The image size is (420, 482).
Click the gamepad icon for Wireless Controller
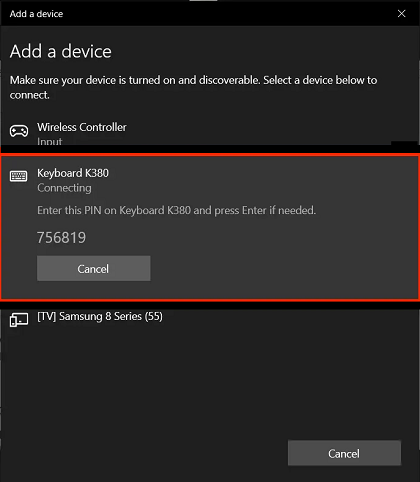[19, 131]
